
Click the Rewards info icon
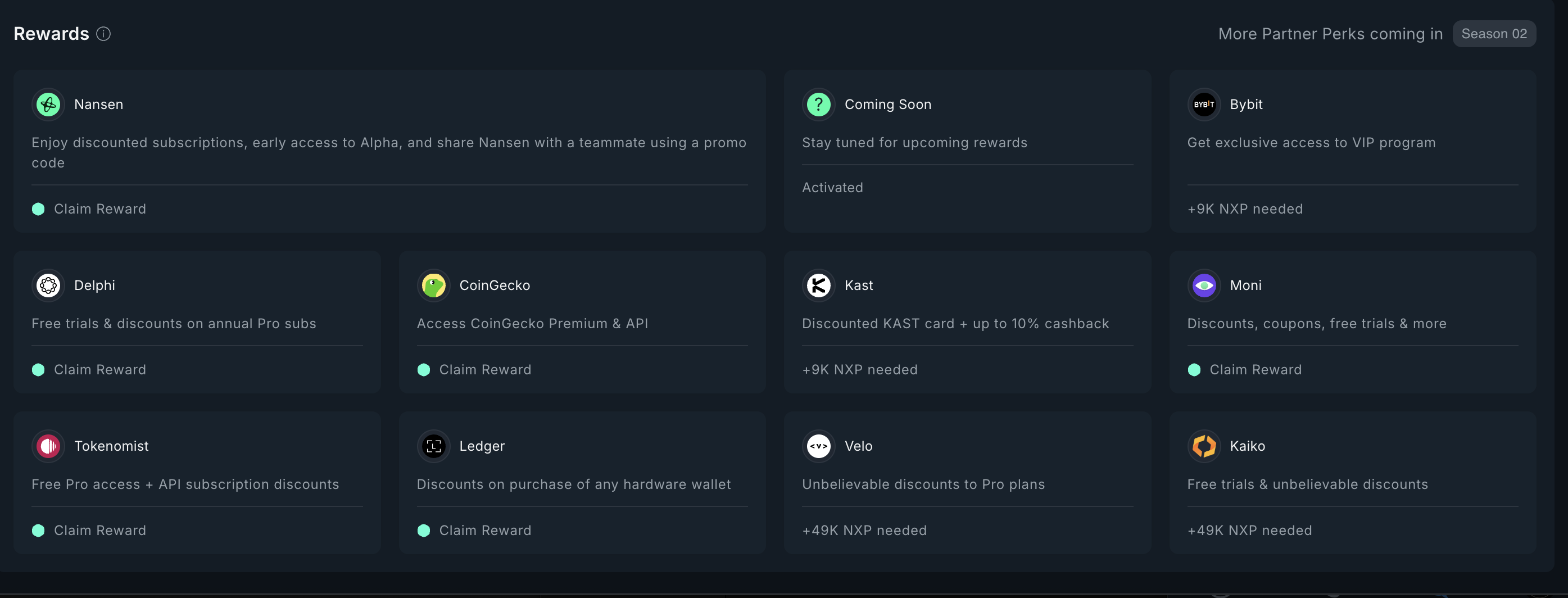click(103, 34)
